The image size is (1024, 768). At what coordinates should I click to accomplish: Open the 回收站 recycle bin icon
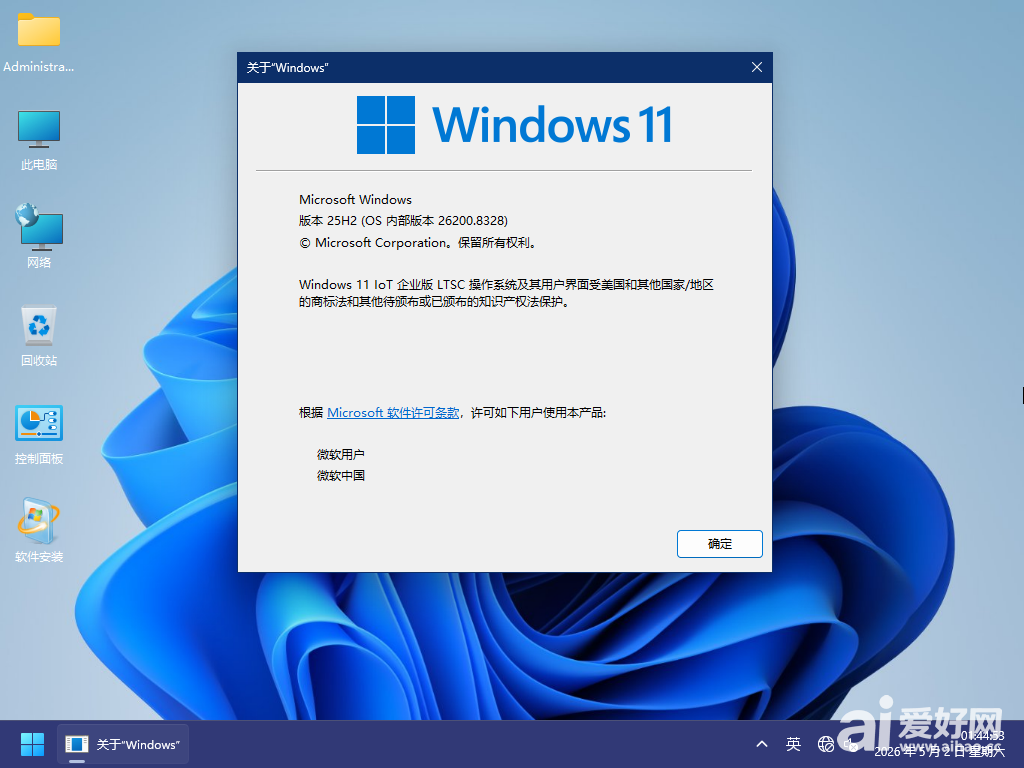pos(39,336)
